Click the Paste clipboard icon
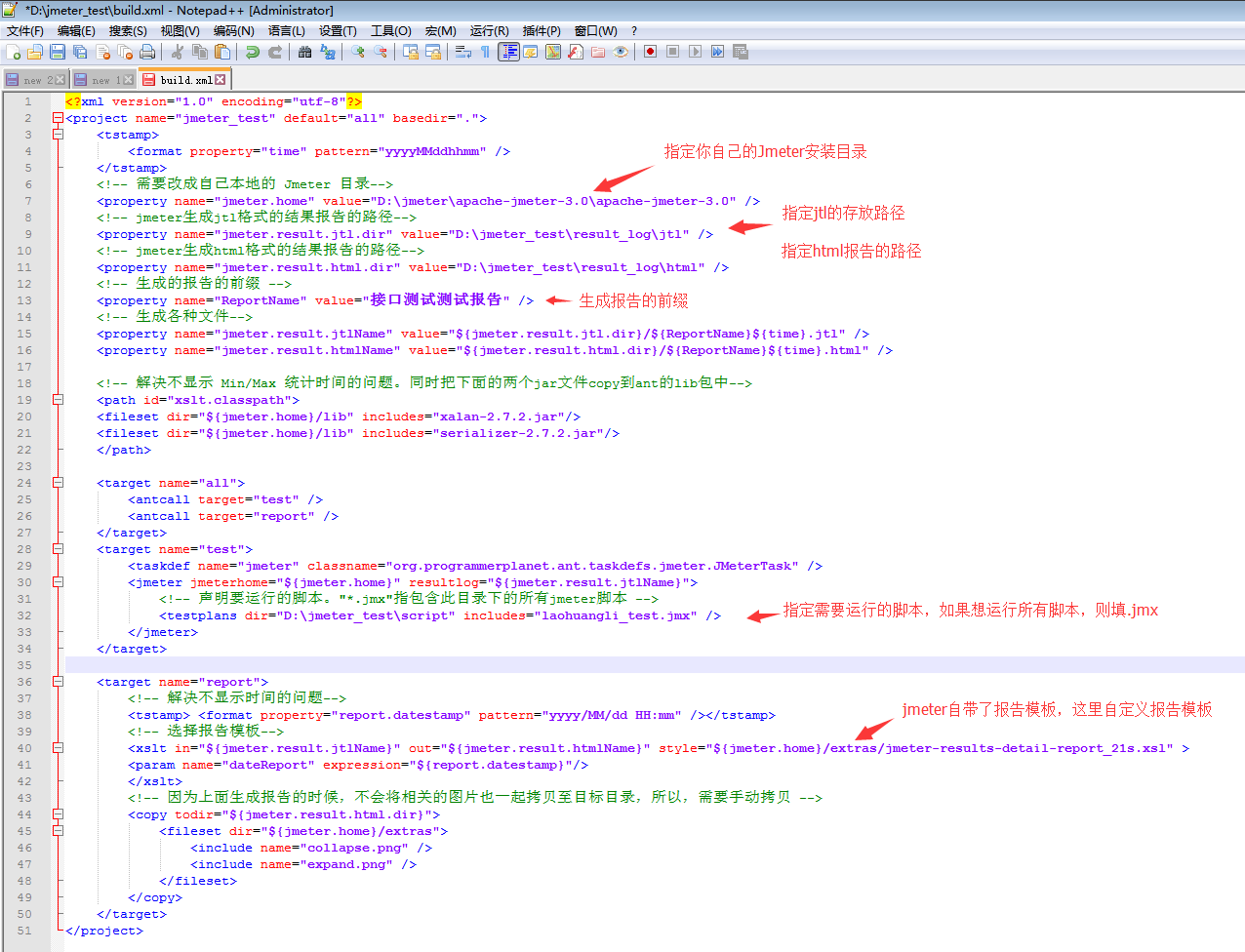Viewport: 1245px width, 952px height. point(221,52)
